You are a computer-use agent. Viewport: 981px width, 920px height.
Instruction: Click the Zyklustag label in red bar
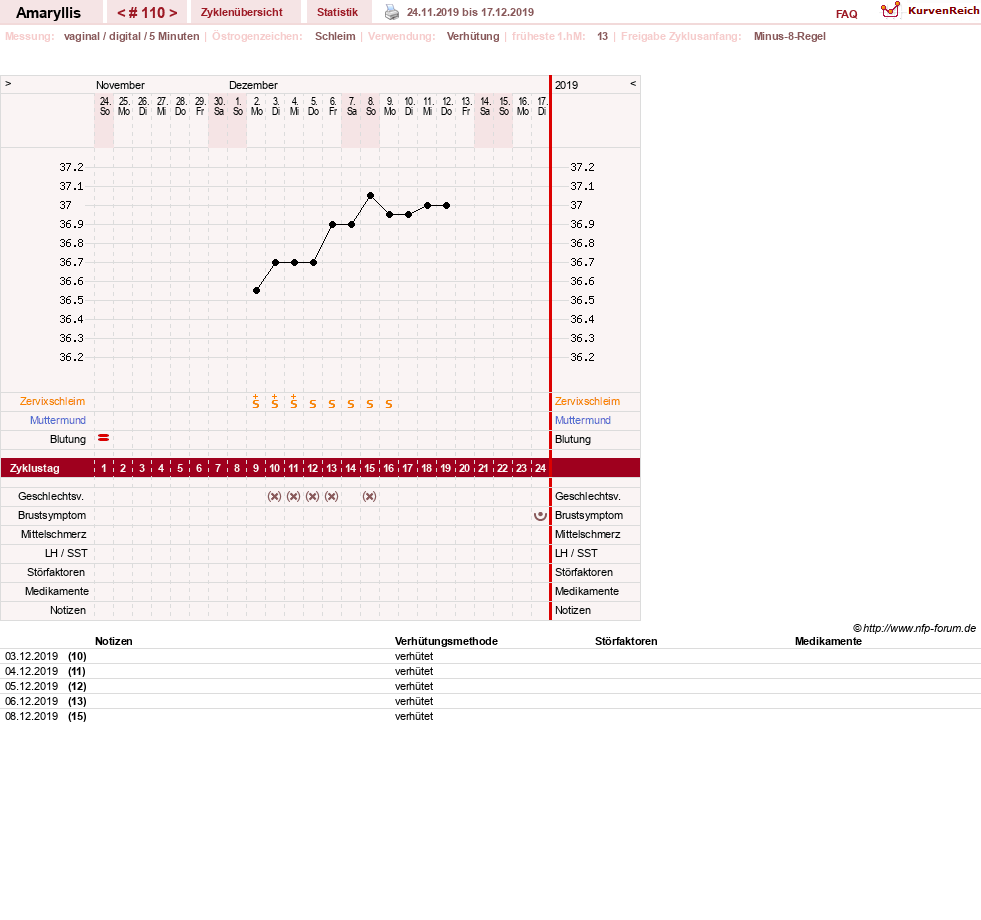click(34, 468)
